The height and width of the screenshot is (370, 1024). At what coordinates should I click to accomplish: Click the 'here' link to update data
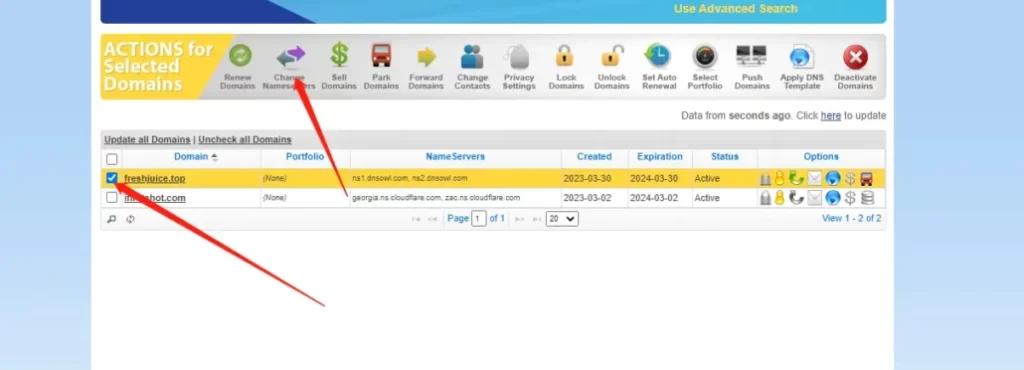(831, 116)
